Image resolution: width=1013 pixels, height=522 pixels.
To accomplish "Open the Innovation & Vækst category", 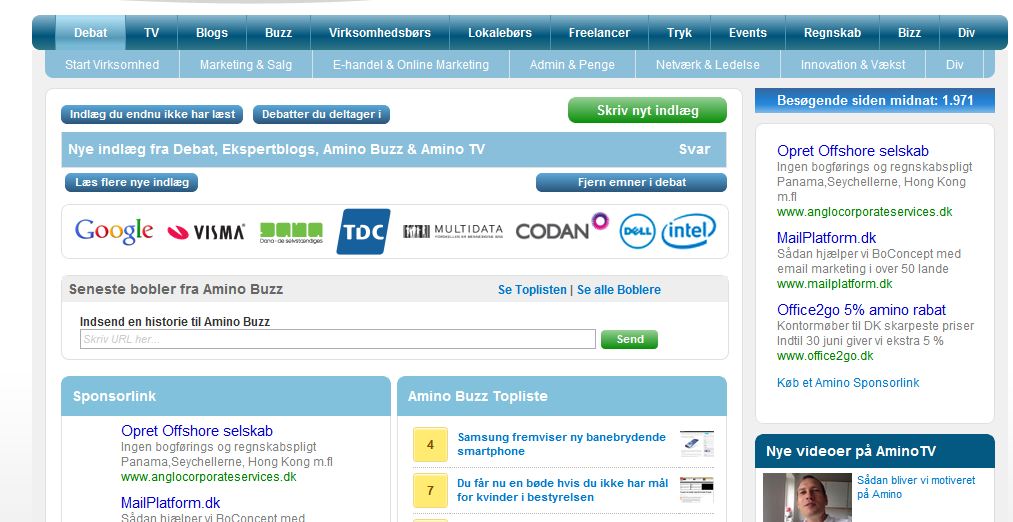I will 853,65.
